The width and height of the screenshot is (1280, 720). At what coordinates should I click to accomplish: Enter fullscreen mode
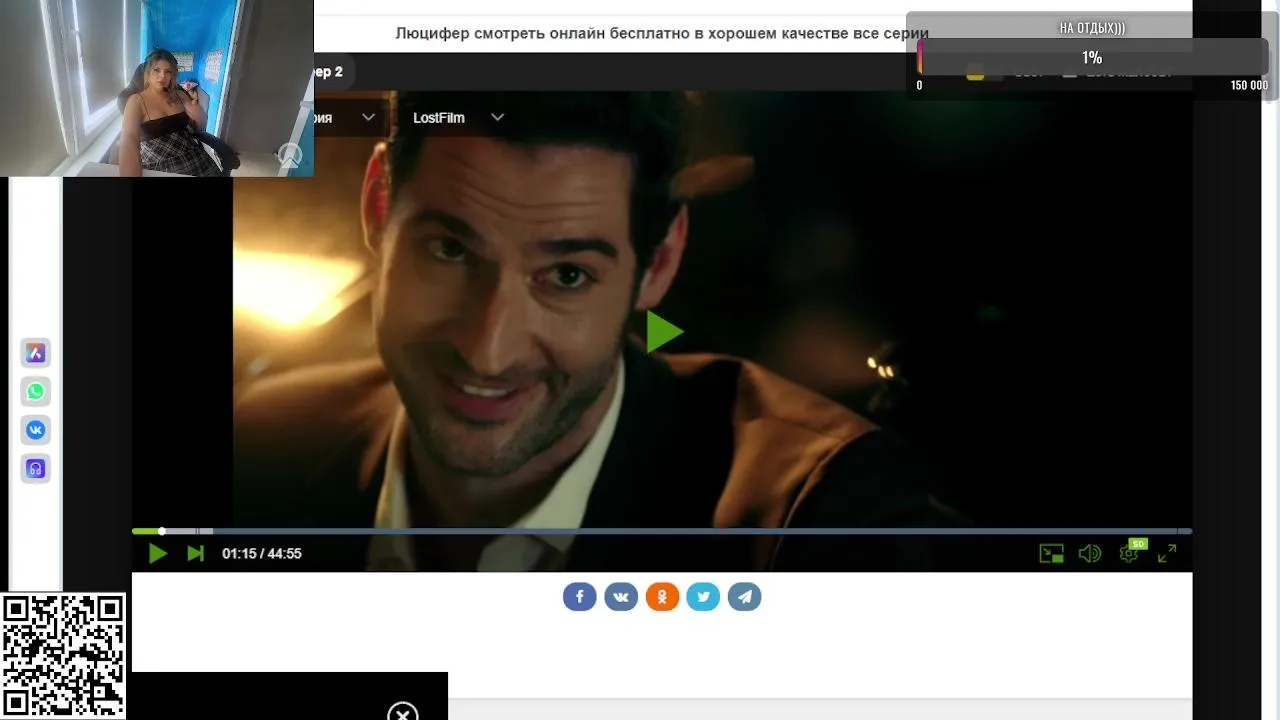pos(1167,553)
